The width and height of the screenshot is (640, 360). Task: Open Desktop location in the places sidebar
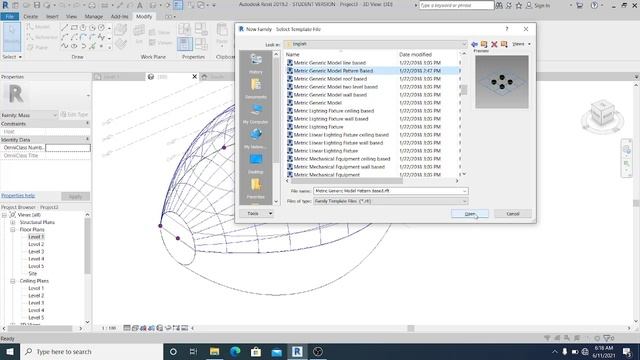click(x=256, y=163)
